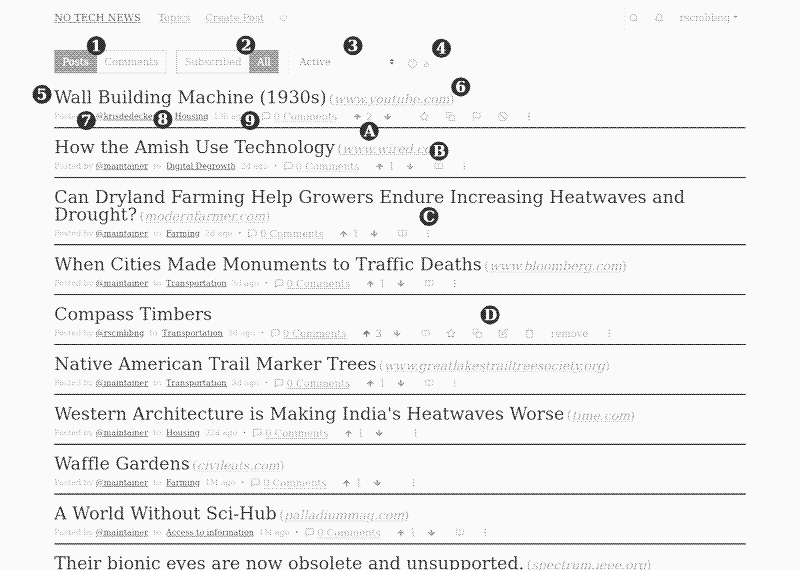Downvote A World Without Sci-Hub post
The height and width of the screenshot is (570, 800).
click(x=432, y=533)
